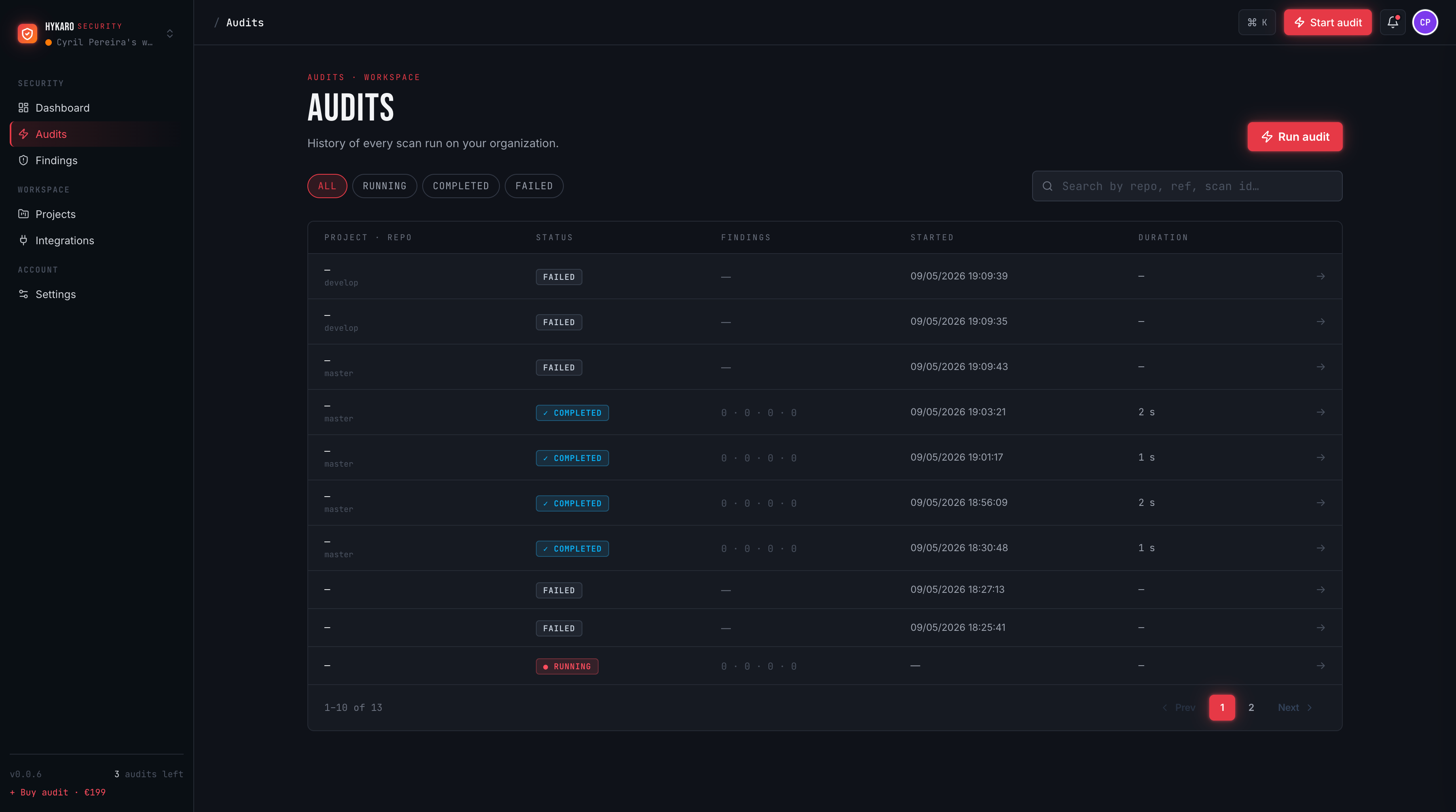The image size is (1456, 812).
Task: Open the notifications bell
Action: click(x=1393, y=23)
